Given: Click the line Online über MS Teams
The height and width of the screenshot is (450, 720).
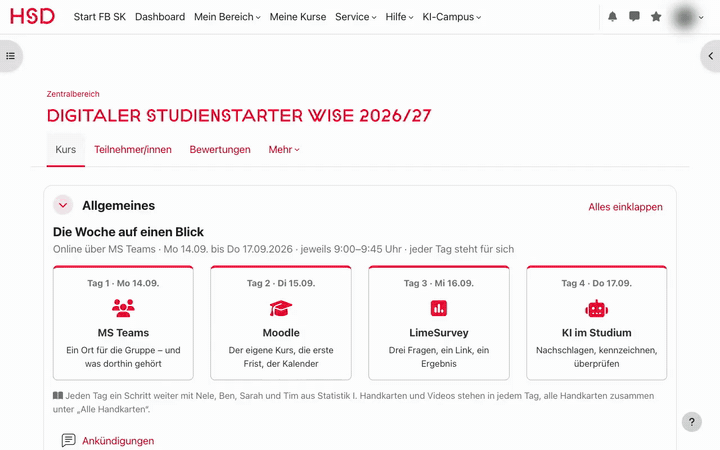Looking at the screenshot, I should (283, 249).
